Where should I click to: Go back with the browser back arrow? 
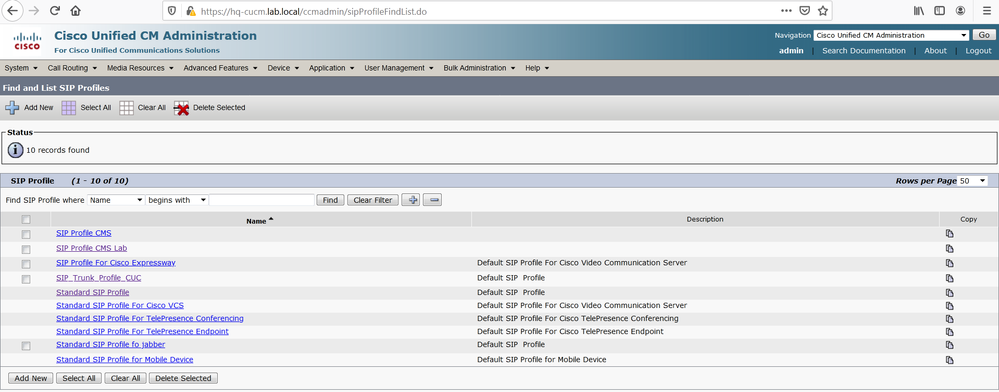click(12, 11)
